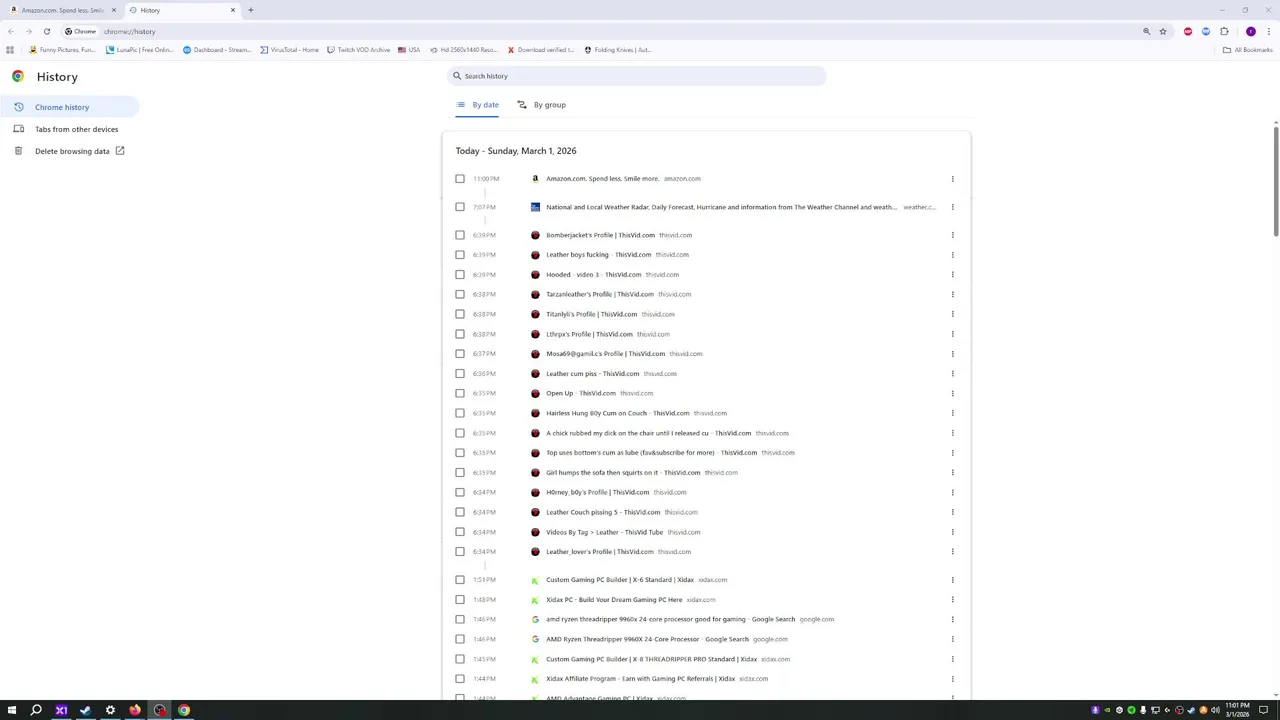The width and height of the screenshot is (1280, 720).
Task: Open the Amazon.com Spend less Smile more link
Action: click(602, 179)
